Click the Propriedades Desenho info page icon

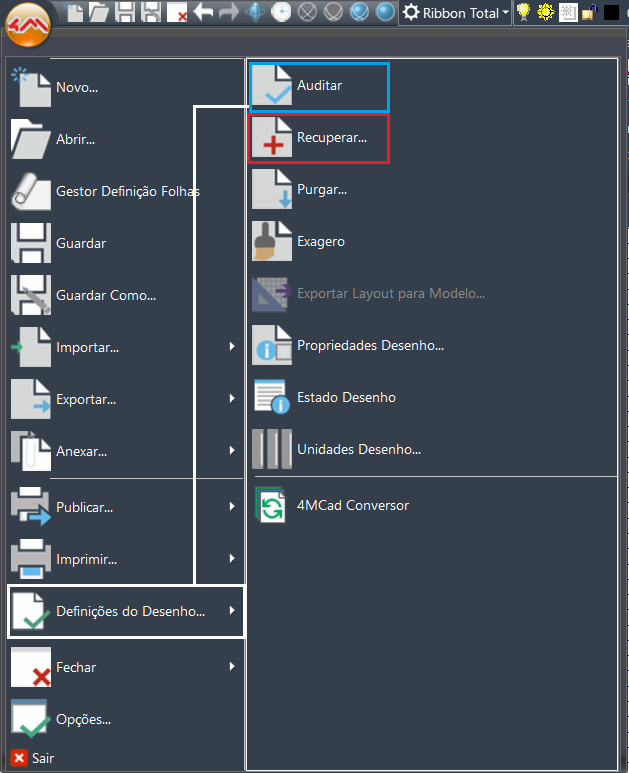point(272,345)
